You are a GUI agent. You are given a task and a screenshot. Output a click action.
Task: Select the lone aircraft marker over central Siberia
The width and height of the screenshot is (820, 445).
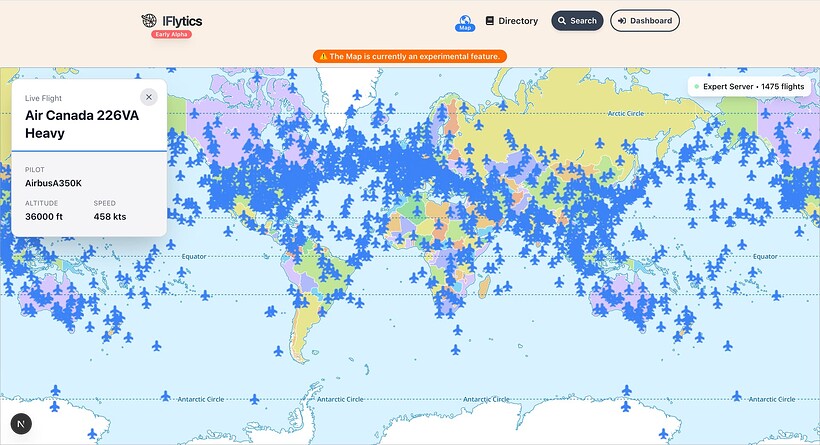click(599, 143)
